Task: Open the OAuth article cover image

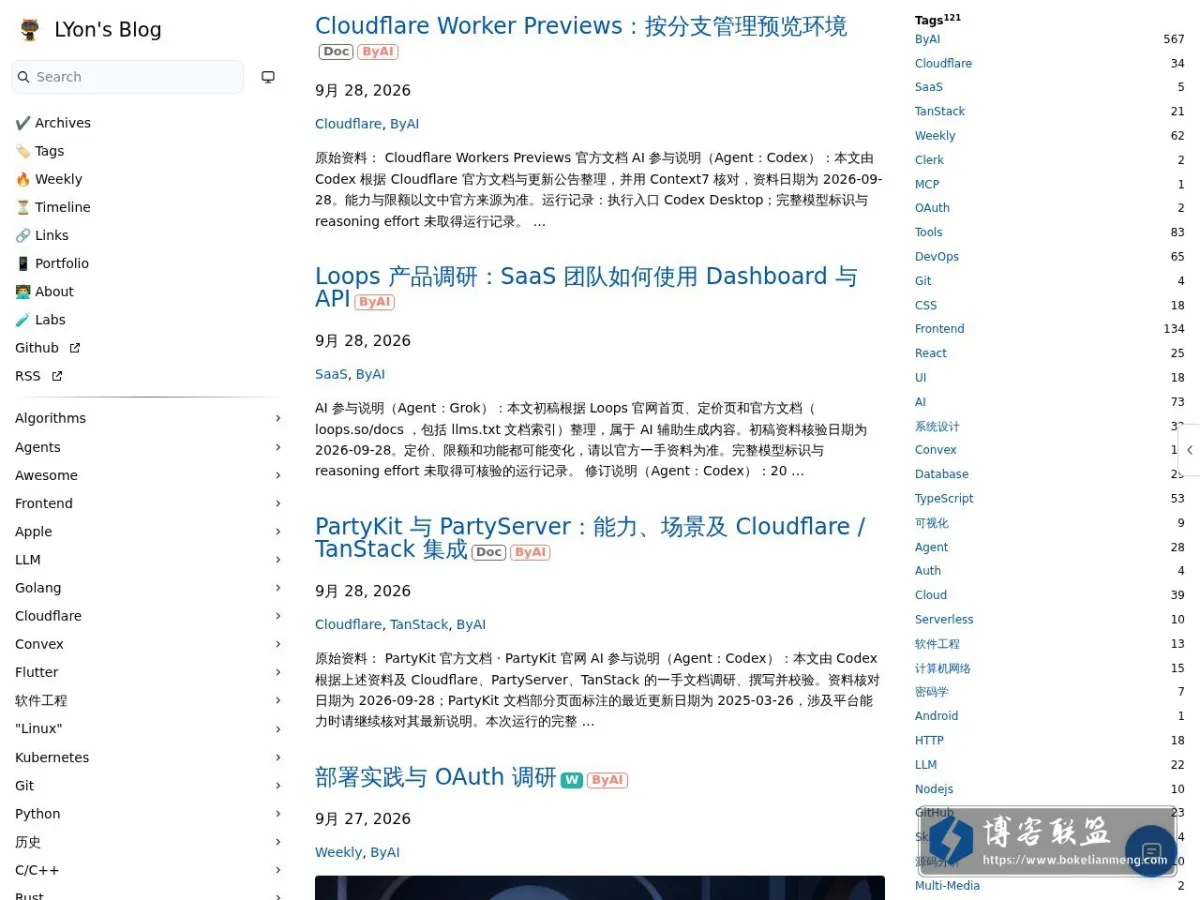Action: tap(600, 888)
